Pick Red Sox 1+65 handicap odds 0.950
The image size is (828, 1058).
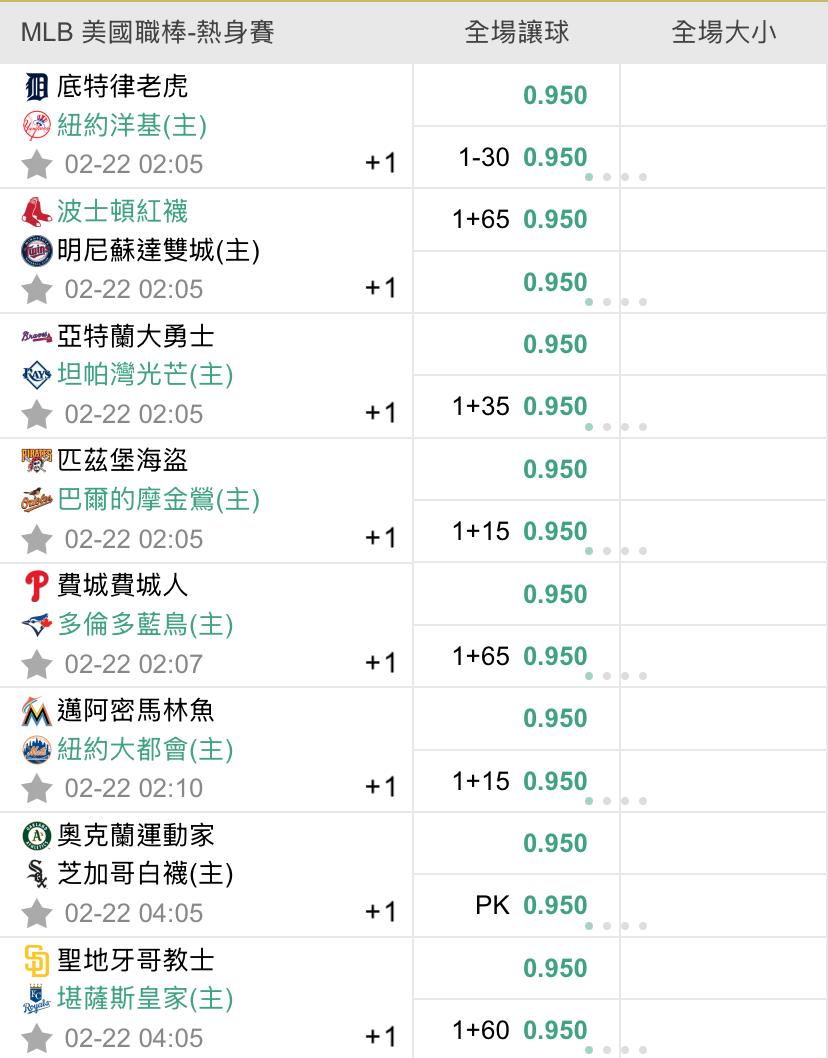(x=555, y=219)
